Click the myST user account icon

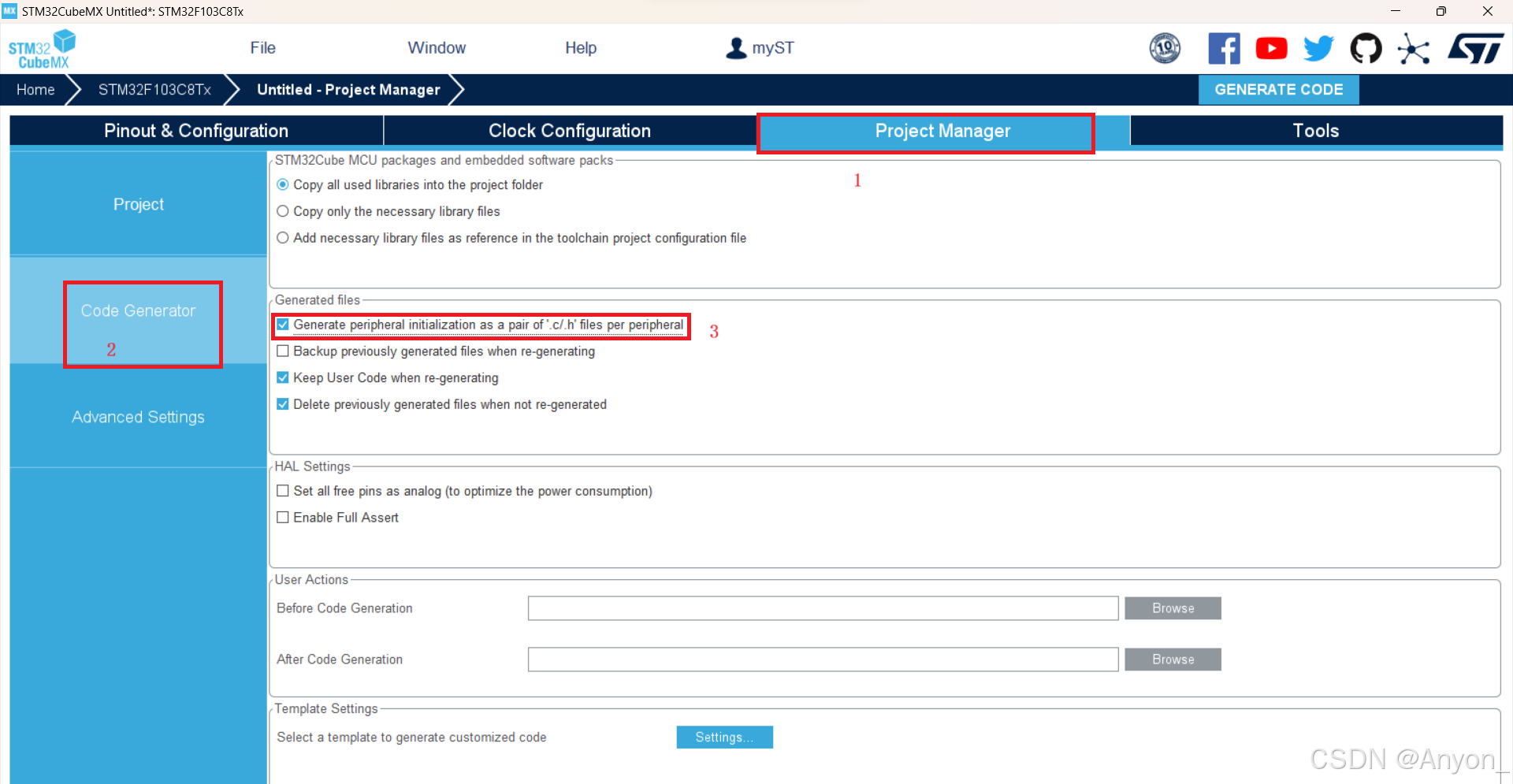click(736, 48)
